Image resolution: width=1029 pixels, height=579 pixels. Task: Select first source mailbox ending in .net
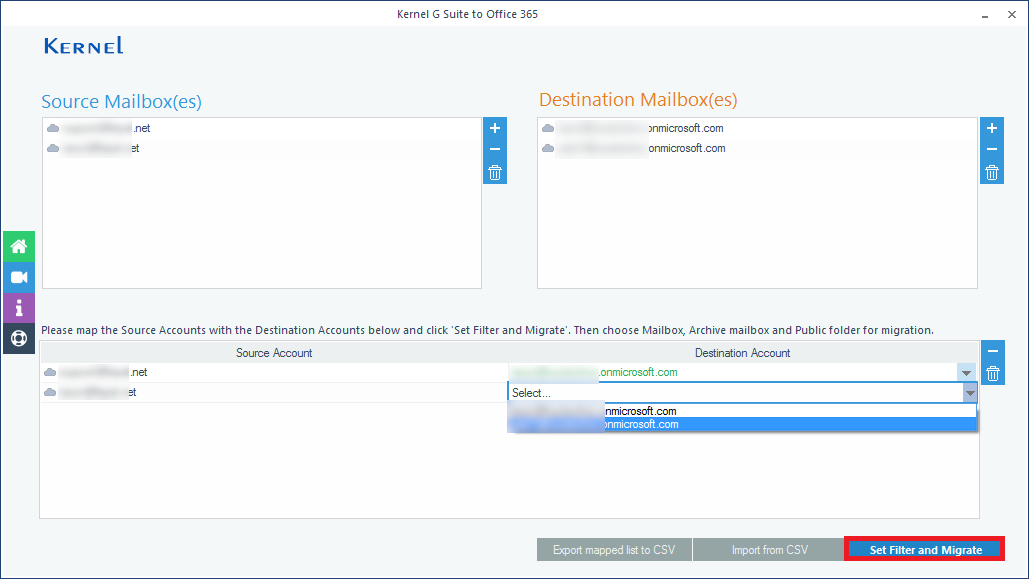[x=262, y=128]
